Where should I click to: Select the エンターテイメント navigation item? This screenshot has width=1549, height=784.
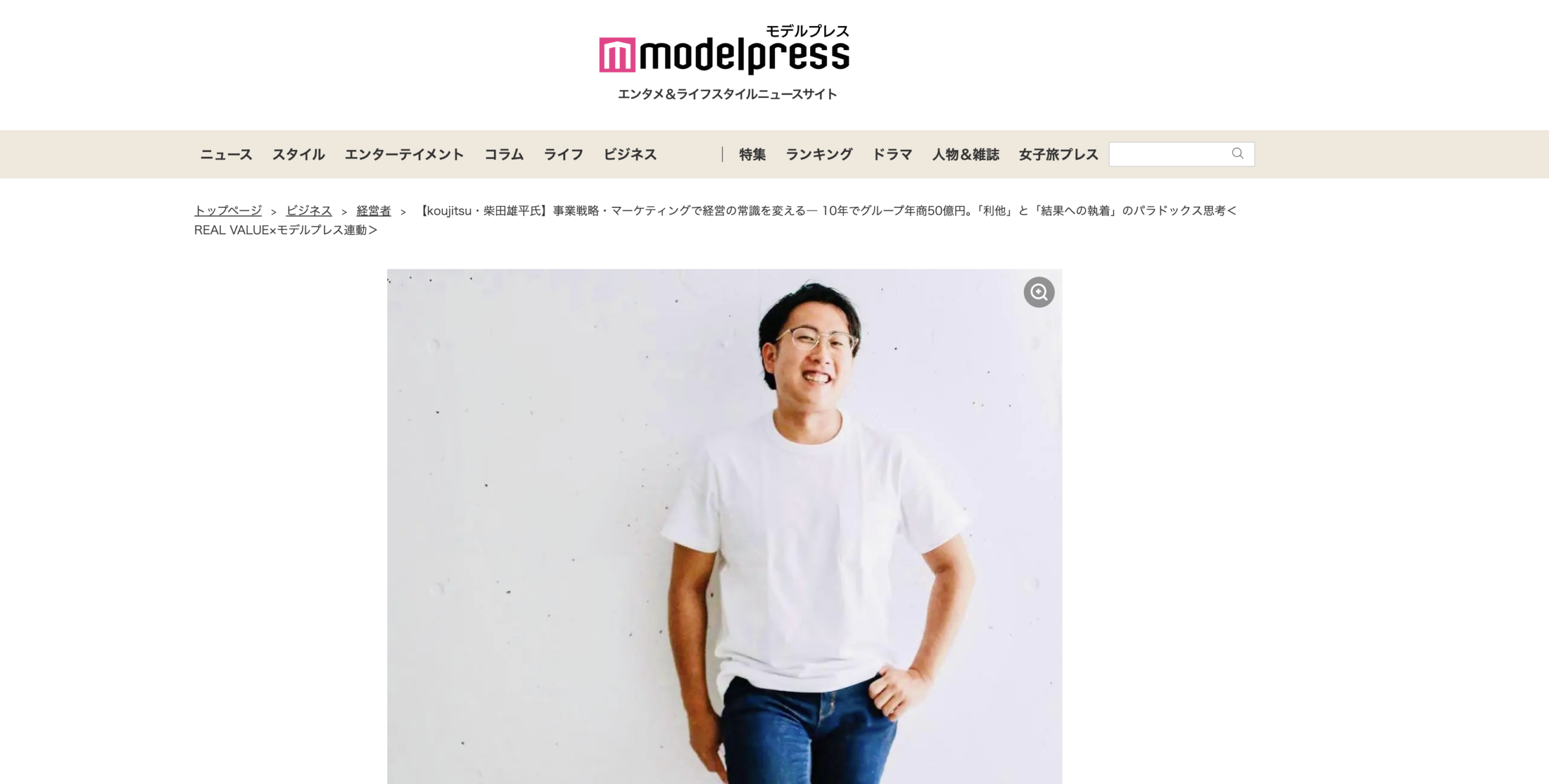(404, 154)
